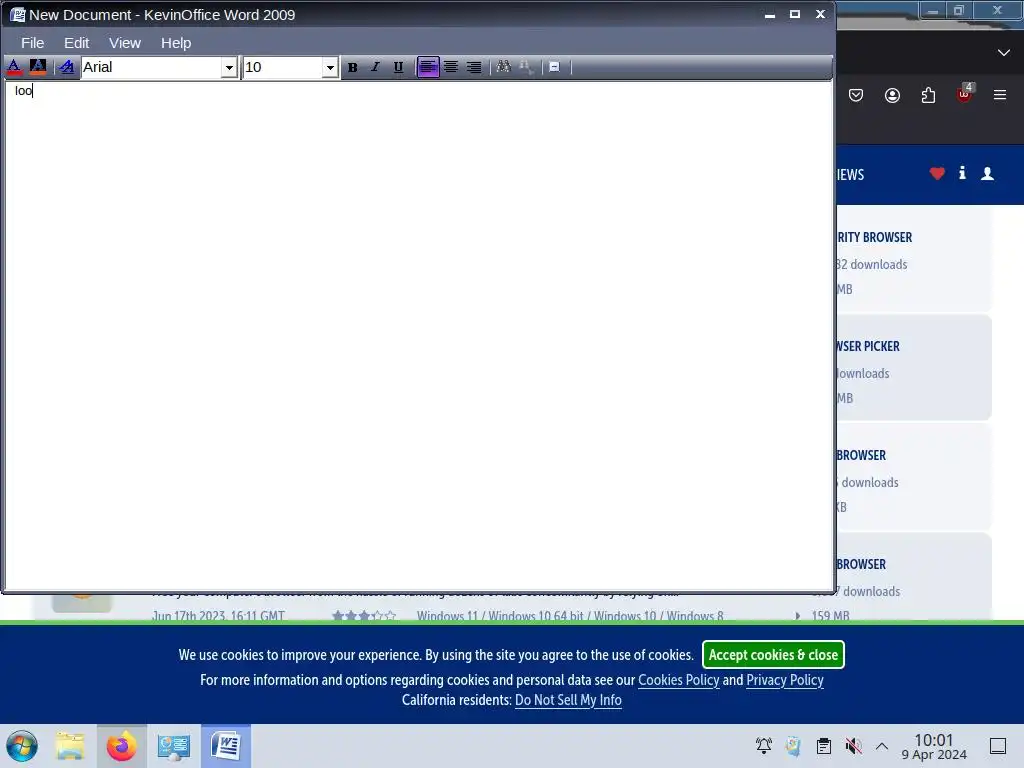Open File Explorer from the taskbar
This screenshot has height=768, width=1024.
71,746
